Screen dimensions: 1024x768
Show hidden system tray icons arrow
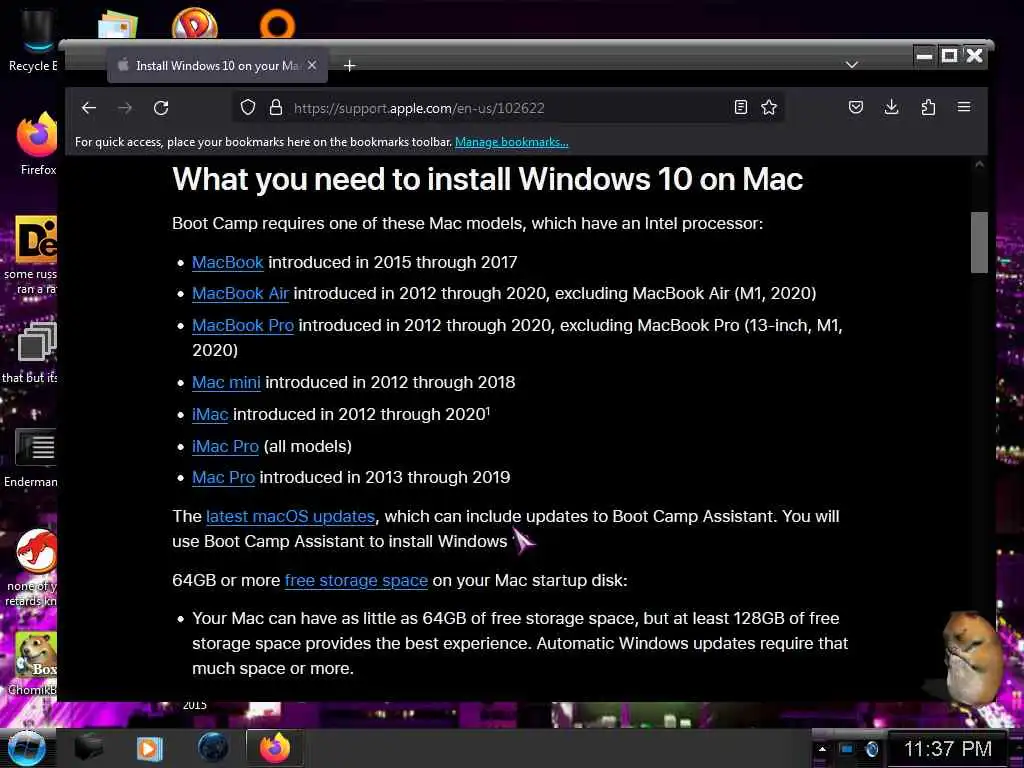822,749
